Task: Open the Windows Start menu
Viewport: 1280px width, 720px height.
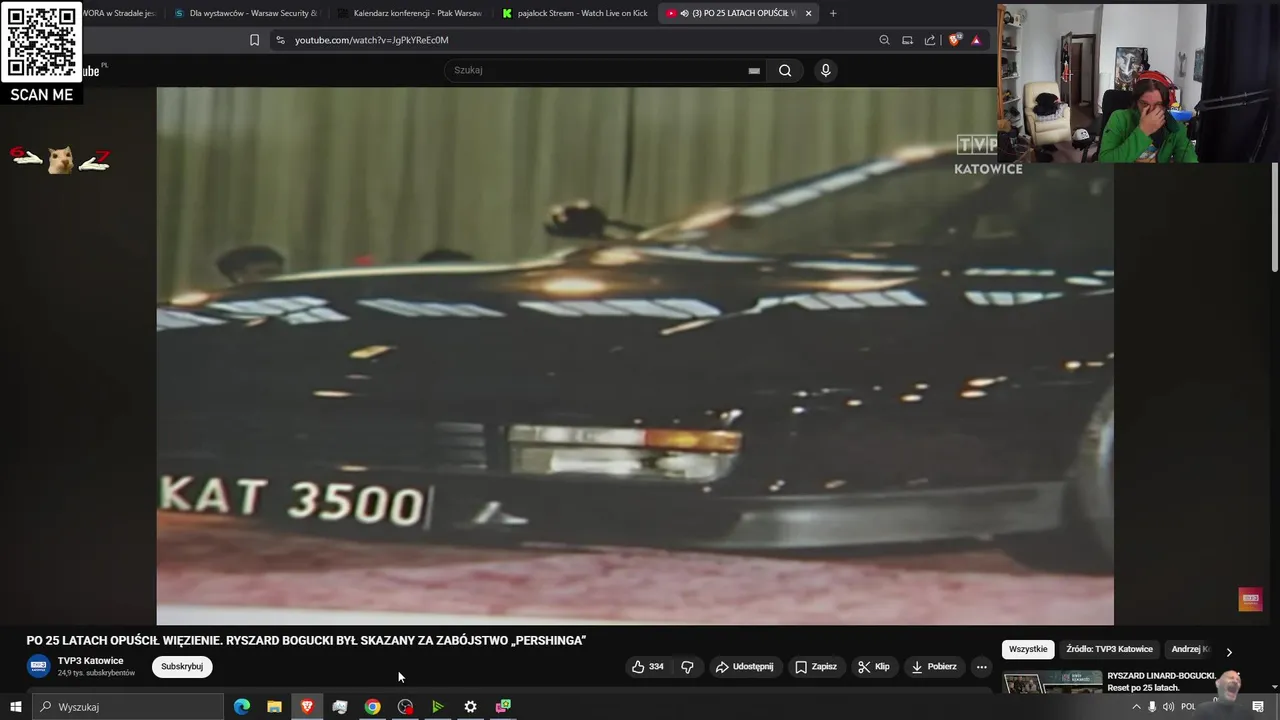Action: [x=15, y=706]
